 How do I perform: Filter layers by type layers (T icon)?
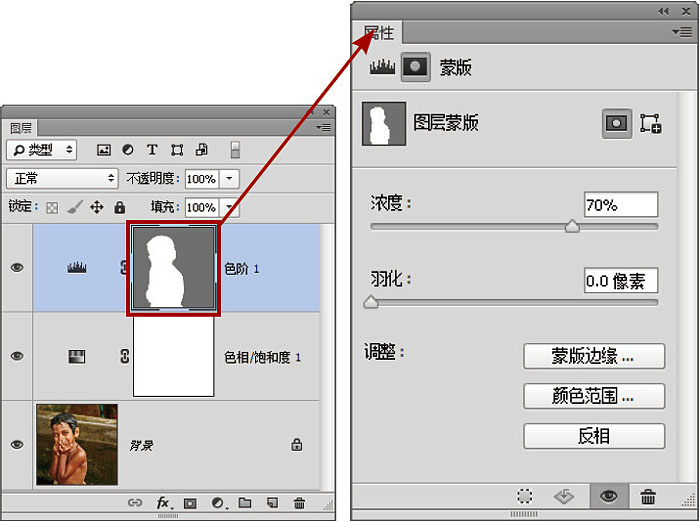pyautogui.click(x=152, y=150)
